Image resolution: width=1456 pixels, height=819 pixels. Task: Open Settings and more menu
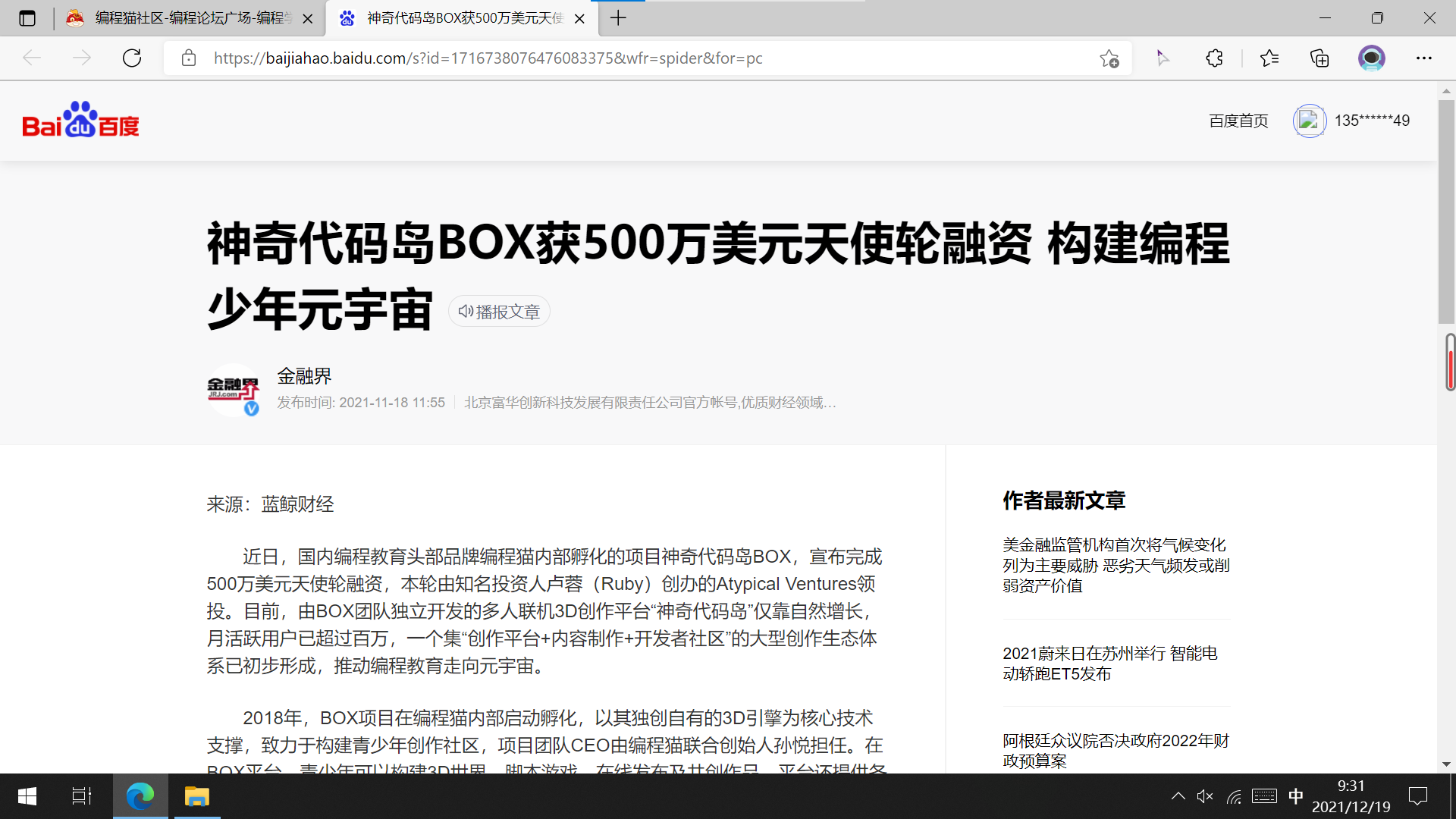(x=1424, y=58)
